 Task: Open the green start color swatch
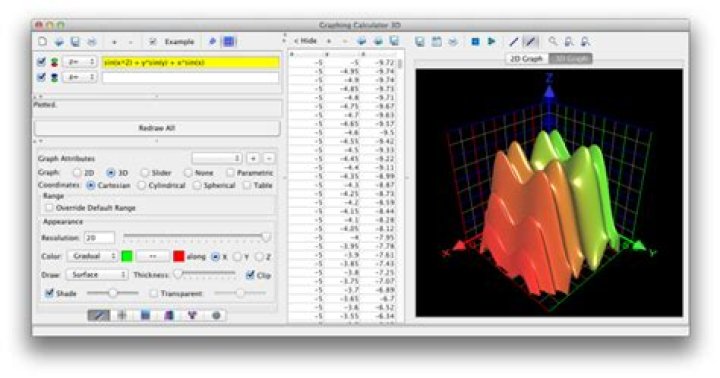[127, 256]
